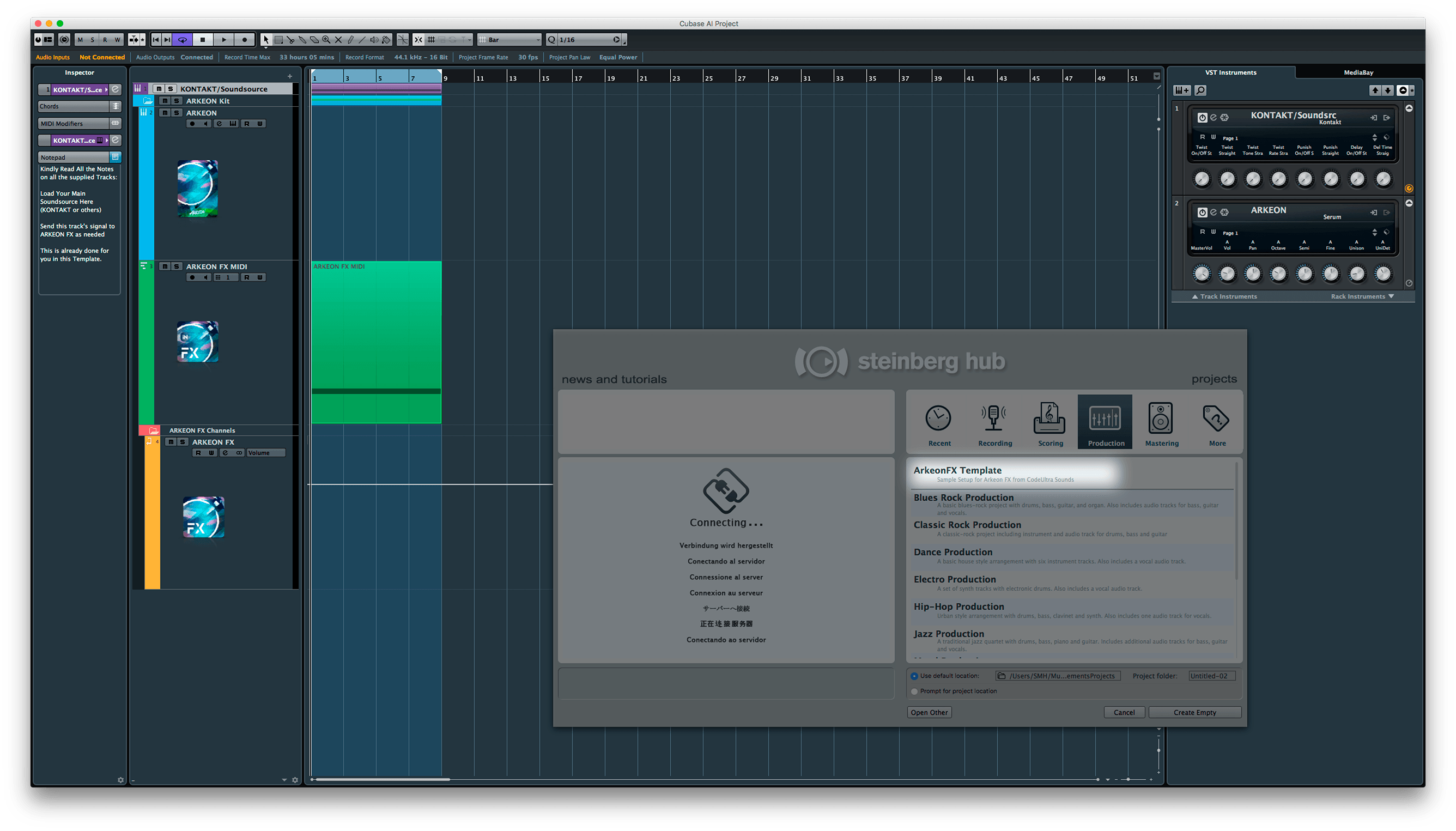Freeze the ARKEON Serum instrument
This screenshot has width=1456, height=831.
point(1224,213)
